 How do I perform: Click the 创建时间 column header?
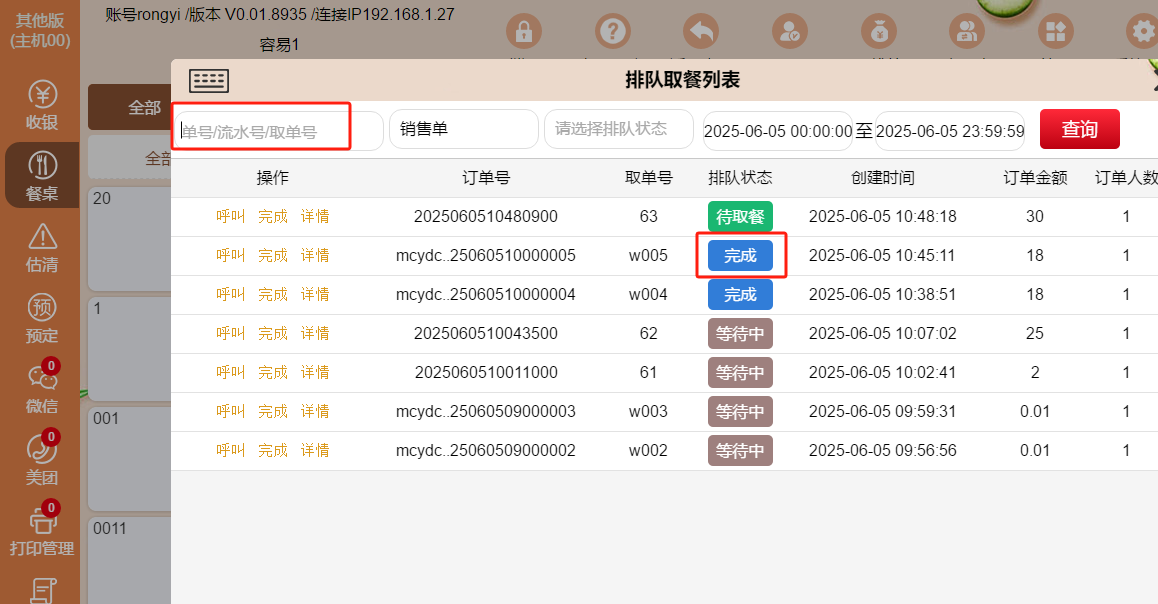[883, 178]
